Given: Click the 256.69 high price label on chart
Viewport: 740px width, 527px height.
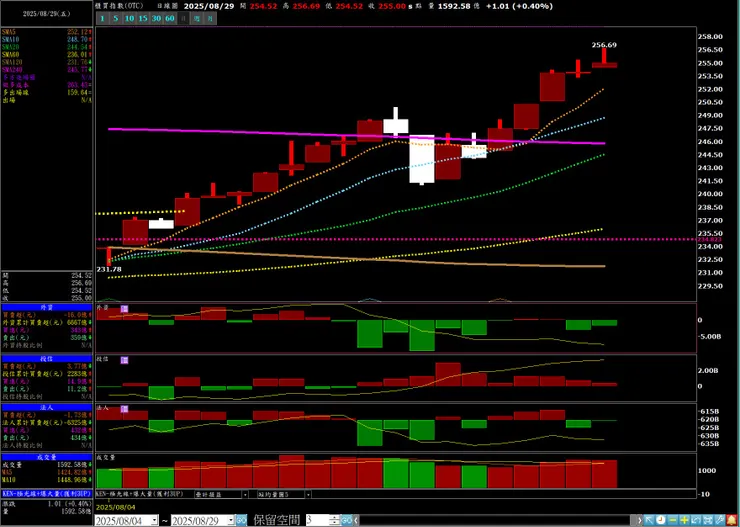Looking at the screenshot, I should [x=604, y=45].
